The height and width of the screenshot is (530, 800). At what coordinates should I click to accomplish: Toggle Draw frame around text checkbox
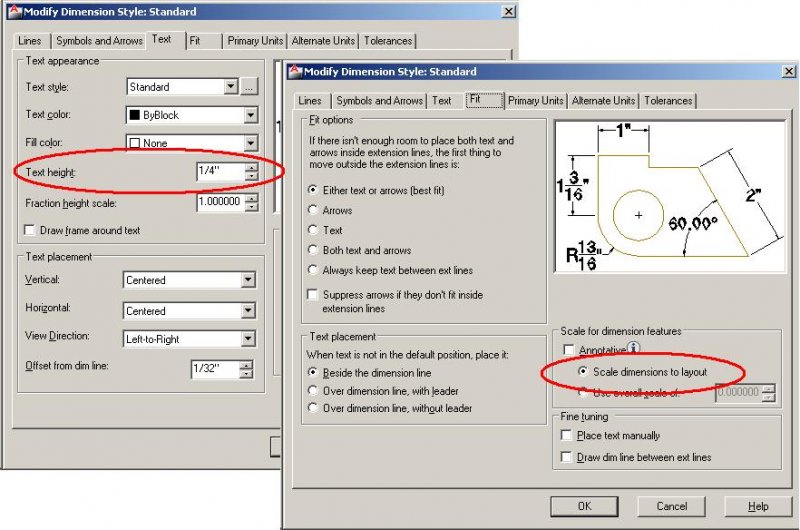30,231
